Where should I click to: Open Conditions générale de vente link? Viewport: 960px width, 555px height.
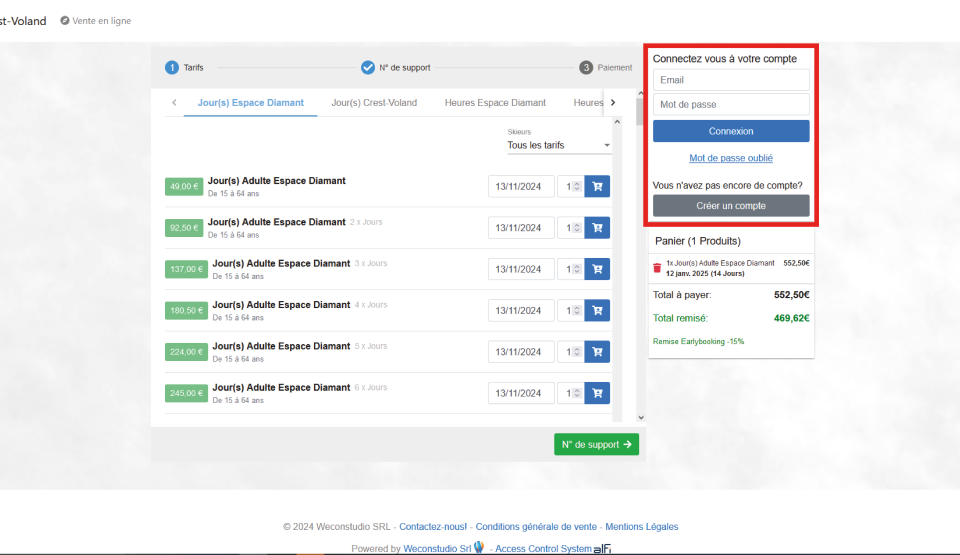coord(536,527)
